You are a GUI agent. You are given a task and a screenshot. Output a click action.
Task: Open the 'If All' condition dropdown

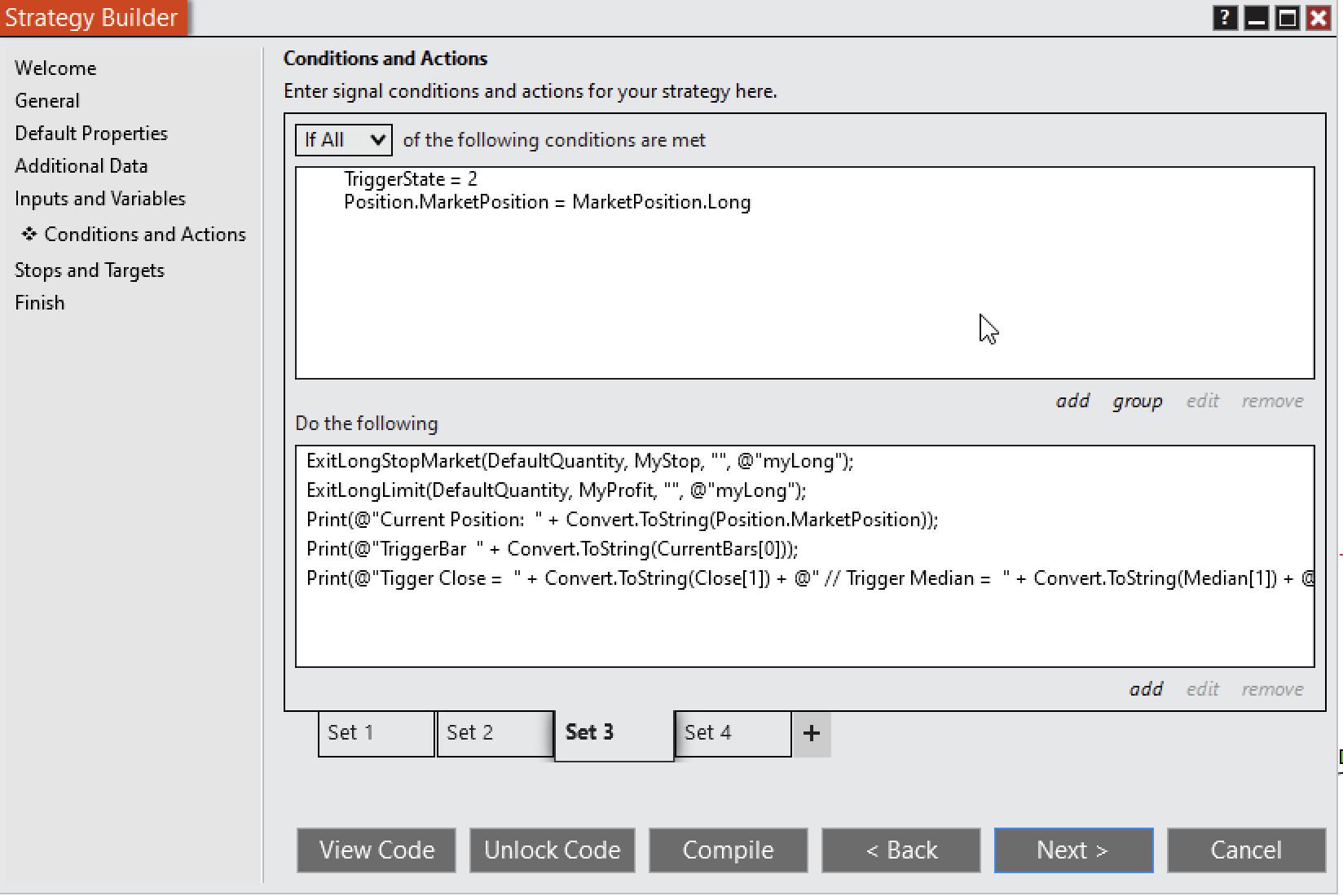(x=343, y=140)
